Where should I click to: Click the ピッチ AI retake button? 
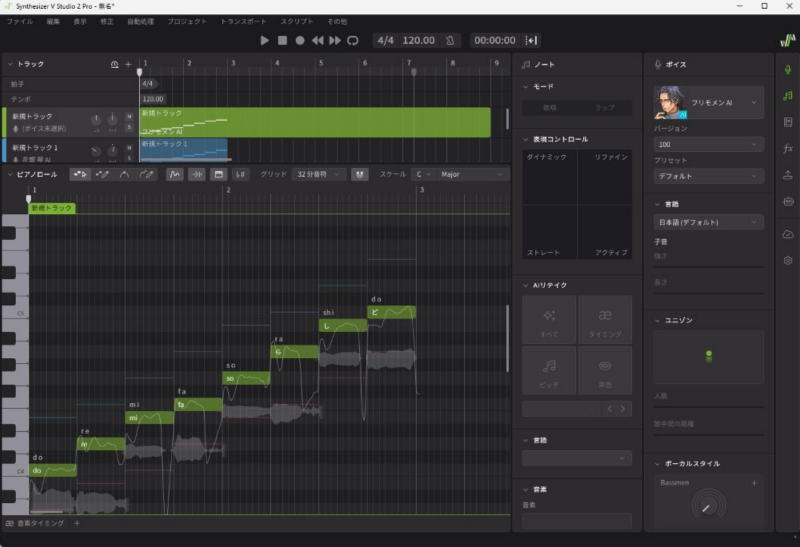coord(549,371)
